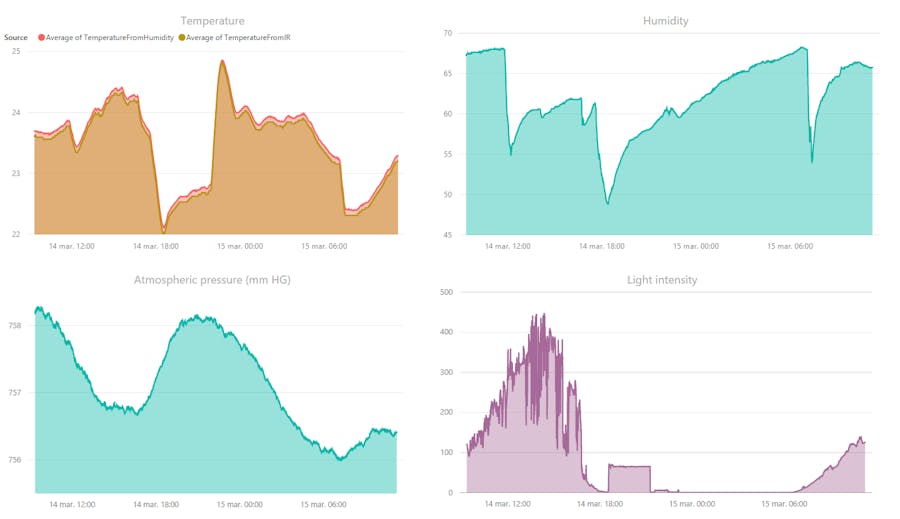The height and width of the screenshot is (519, 900).
Task: Click the 'Source' legend heading
Action: (x=16, y=38)
